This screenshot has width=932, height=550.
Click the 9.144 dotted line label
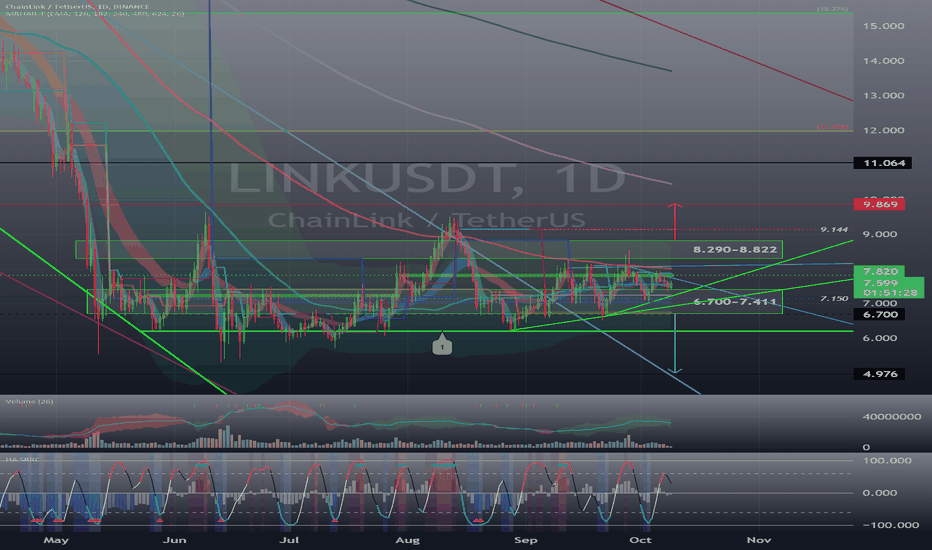click(834, 230)
